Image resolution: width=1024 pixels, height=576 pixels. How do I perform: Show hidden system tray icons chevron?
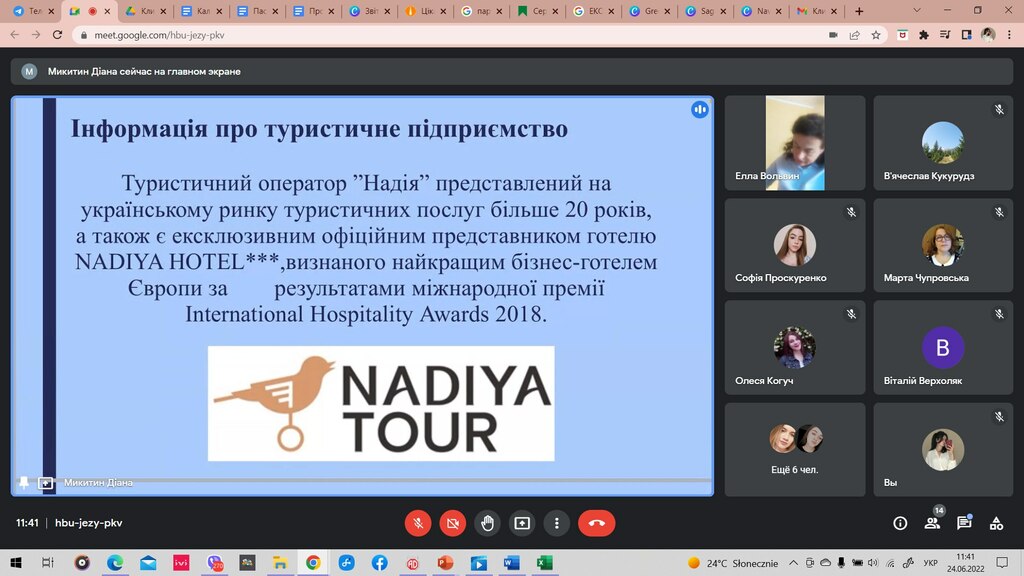coord(793,563)
